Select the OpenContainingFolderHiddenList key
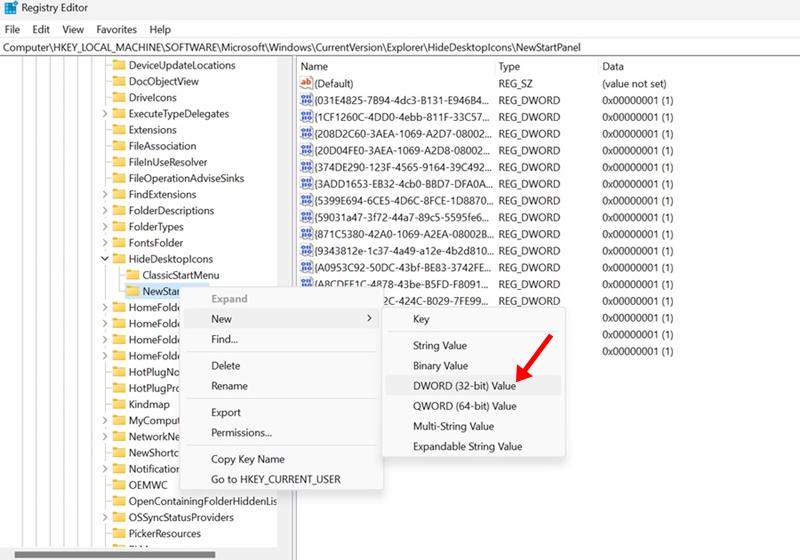 (x=203, y=501)
